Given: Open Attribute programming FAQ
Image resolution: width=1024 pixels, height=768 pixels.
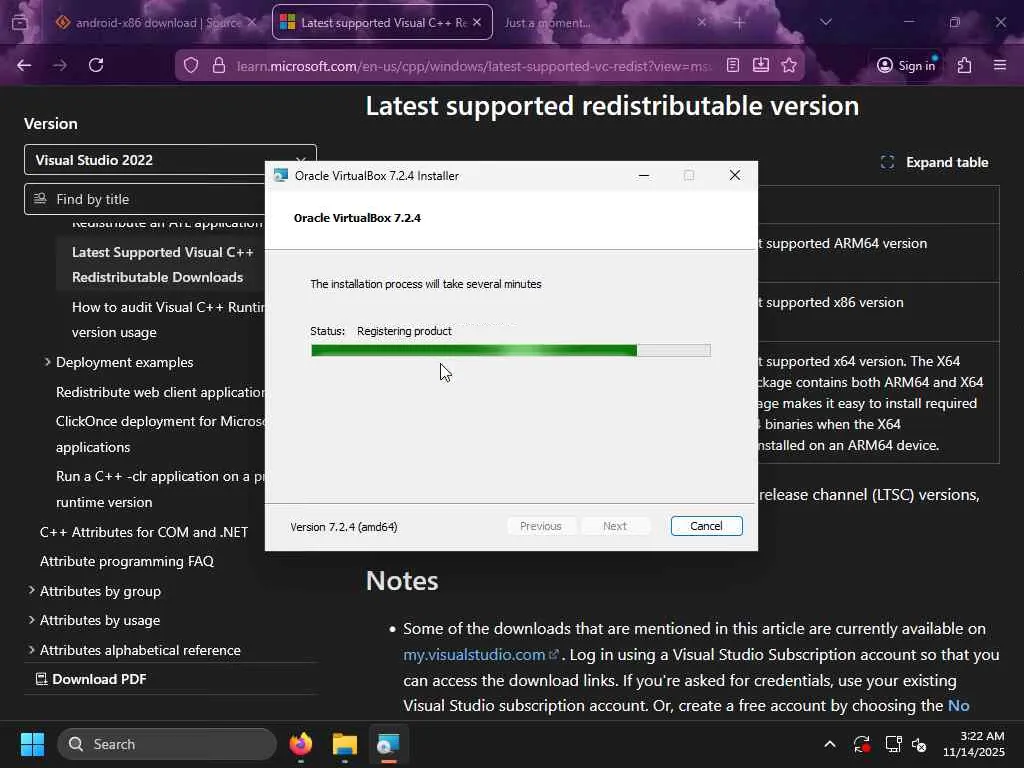Looking at the screenshot, I should pos(127,561).
